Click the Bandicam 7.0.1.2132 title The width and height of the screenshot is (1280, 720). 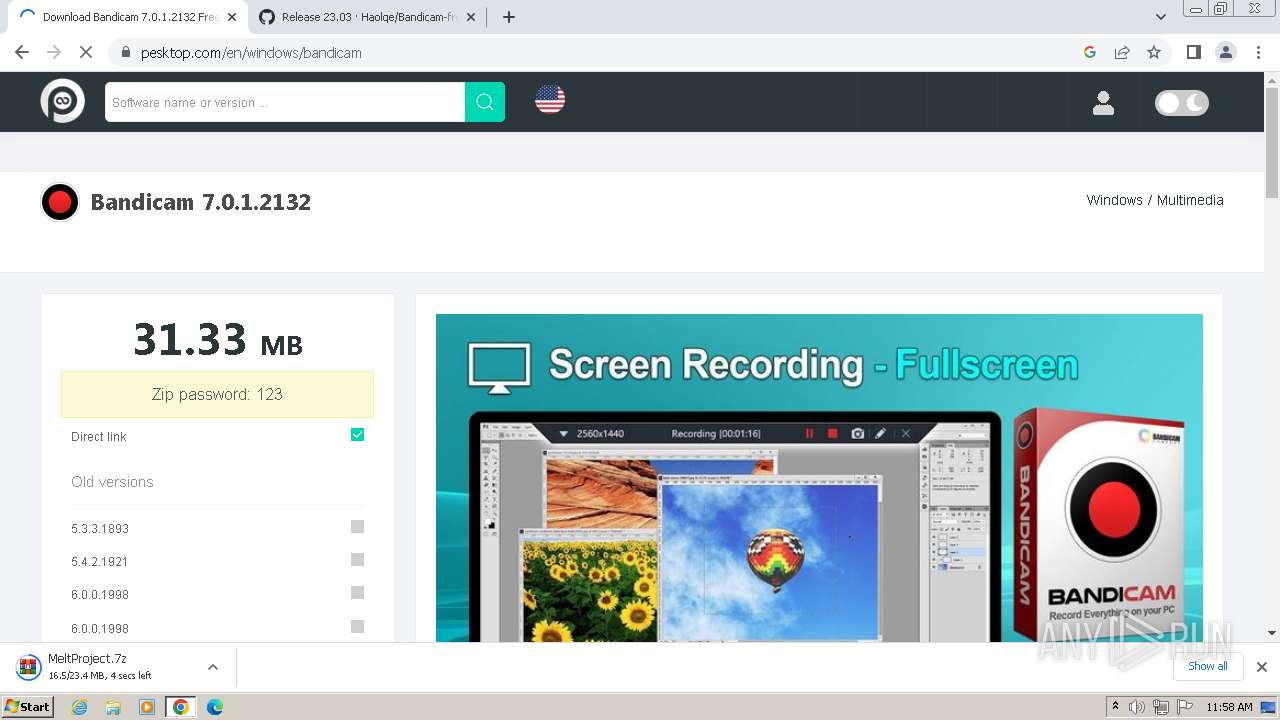pyautogui.click(x=201, y=202)
